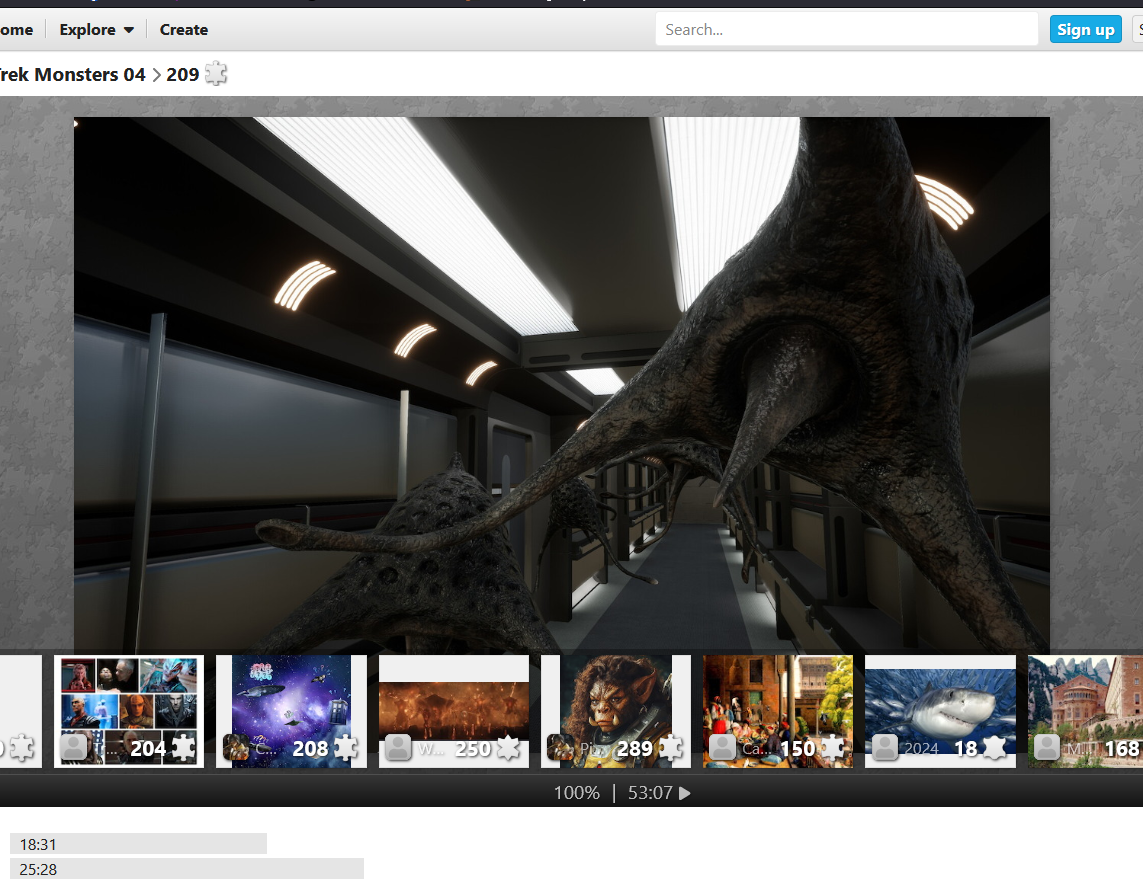The image size is (1143, 893).
Task: Click the 53:07 timer text
Action: tap(650, 792)
